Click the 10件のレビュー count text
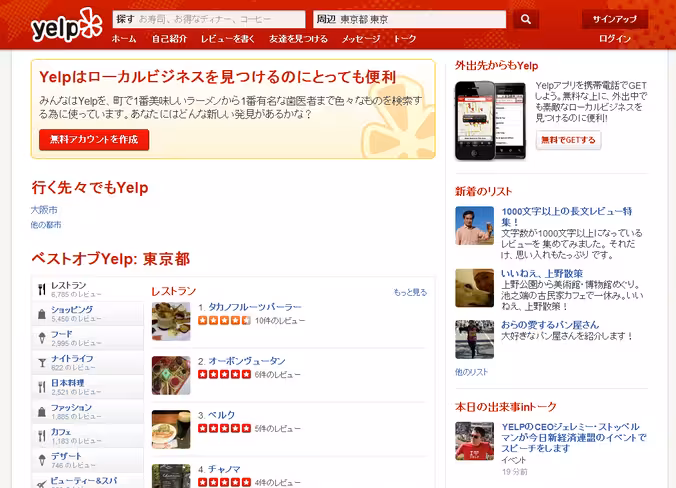 tap(280, 321)
